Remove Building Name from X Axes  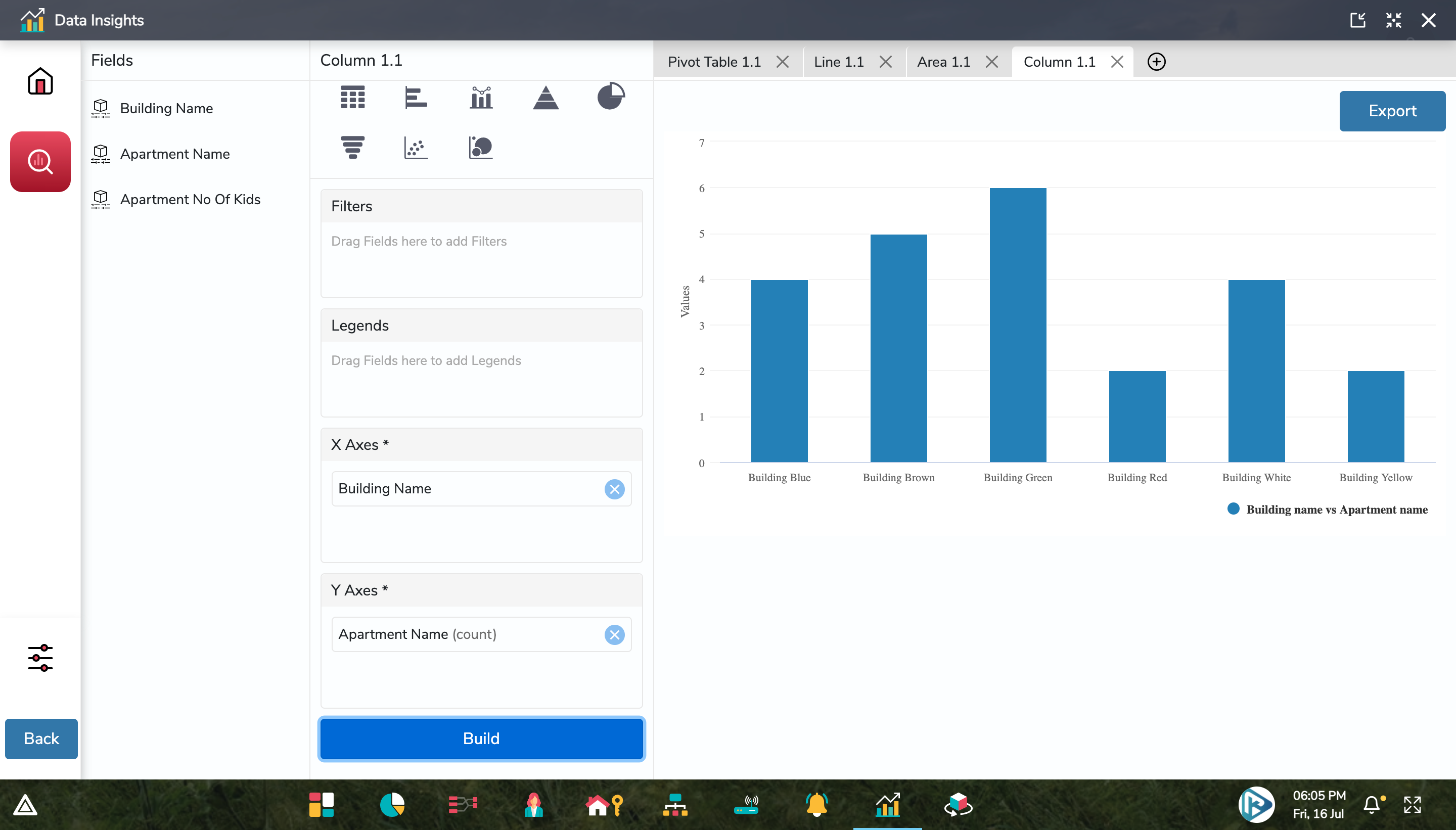coord(614,489)
